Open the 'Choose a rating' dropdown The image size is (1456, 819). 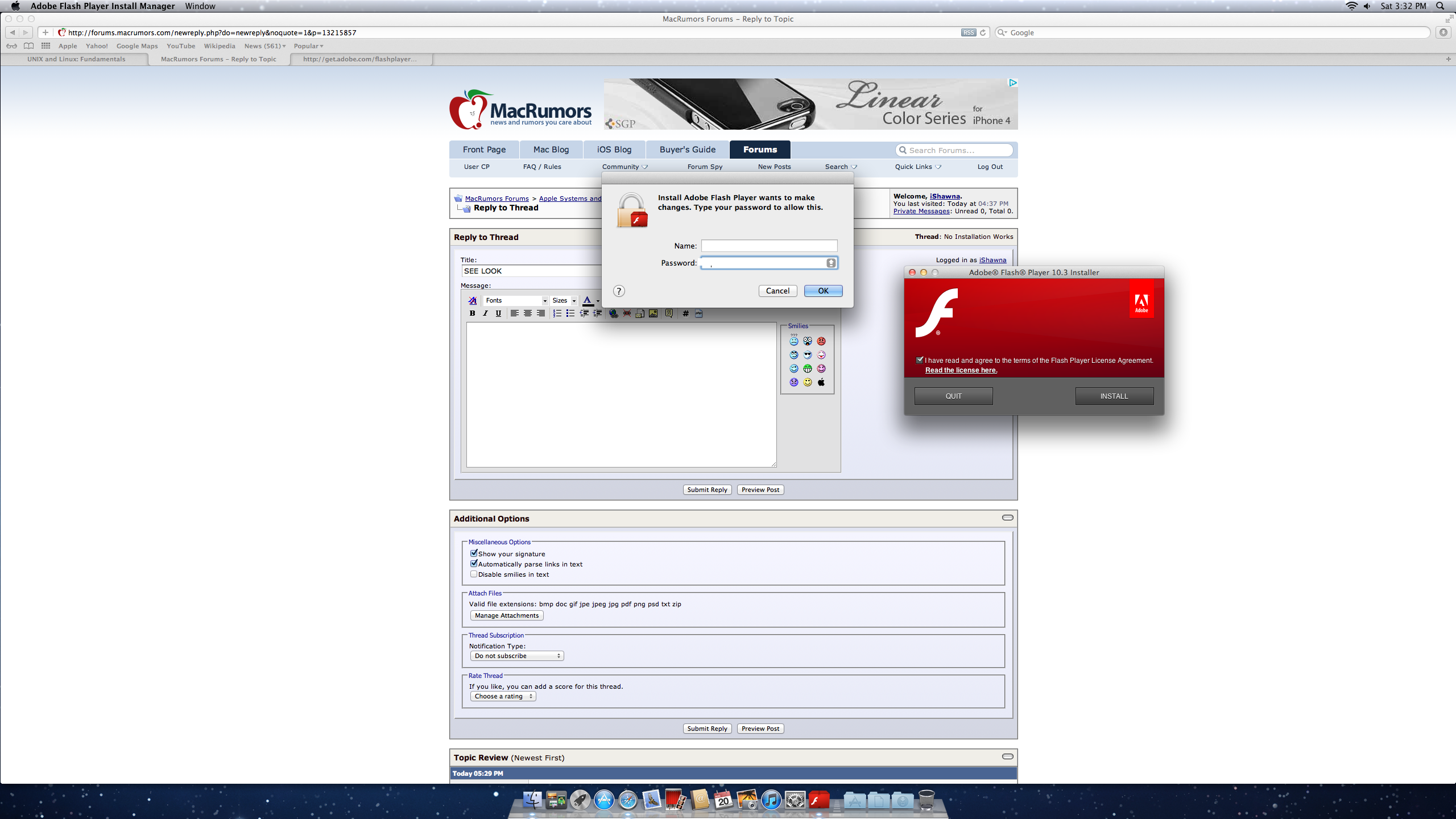click(503, 696)
